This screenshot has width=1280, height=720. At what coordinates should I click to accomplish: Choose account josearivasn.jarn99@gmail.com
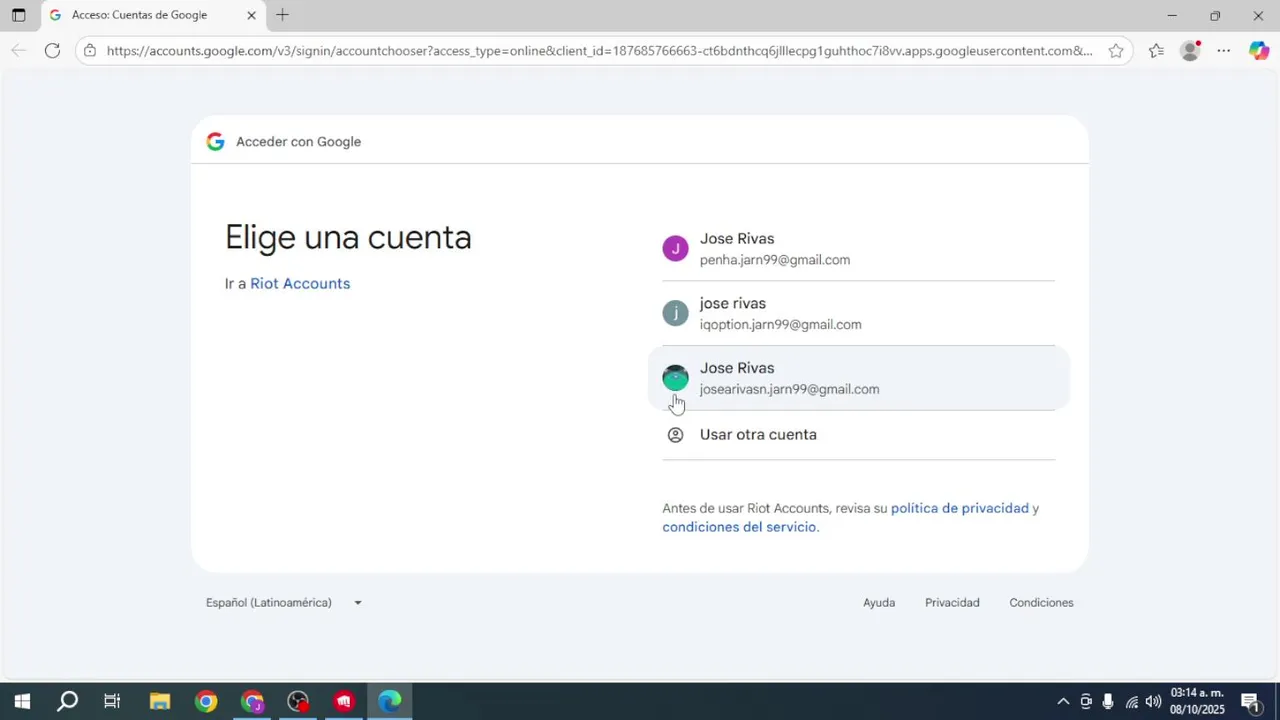tap(858, 378)
